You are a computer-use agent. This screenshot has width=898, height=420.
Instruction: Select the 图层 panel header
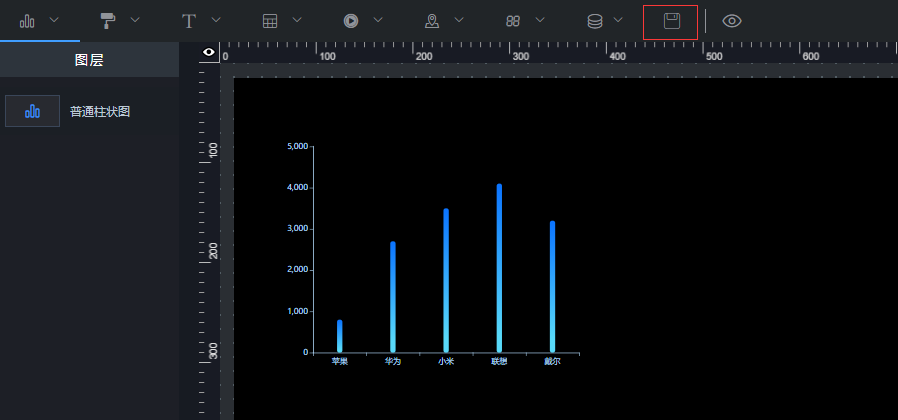(x=89, y=60)
